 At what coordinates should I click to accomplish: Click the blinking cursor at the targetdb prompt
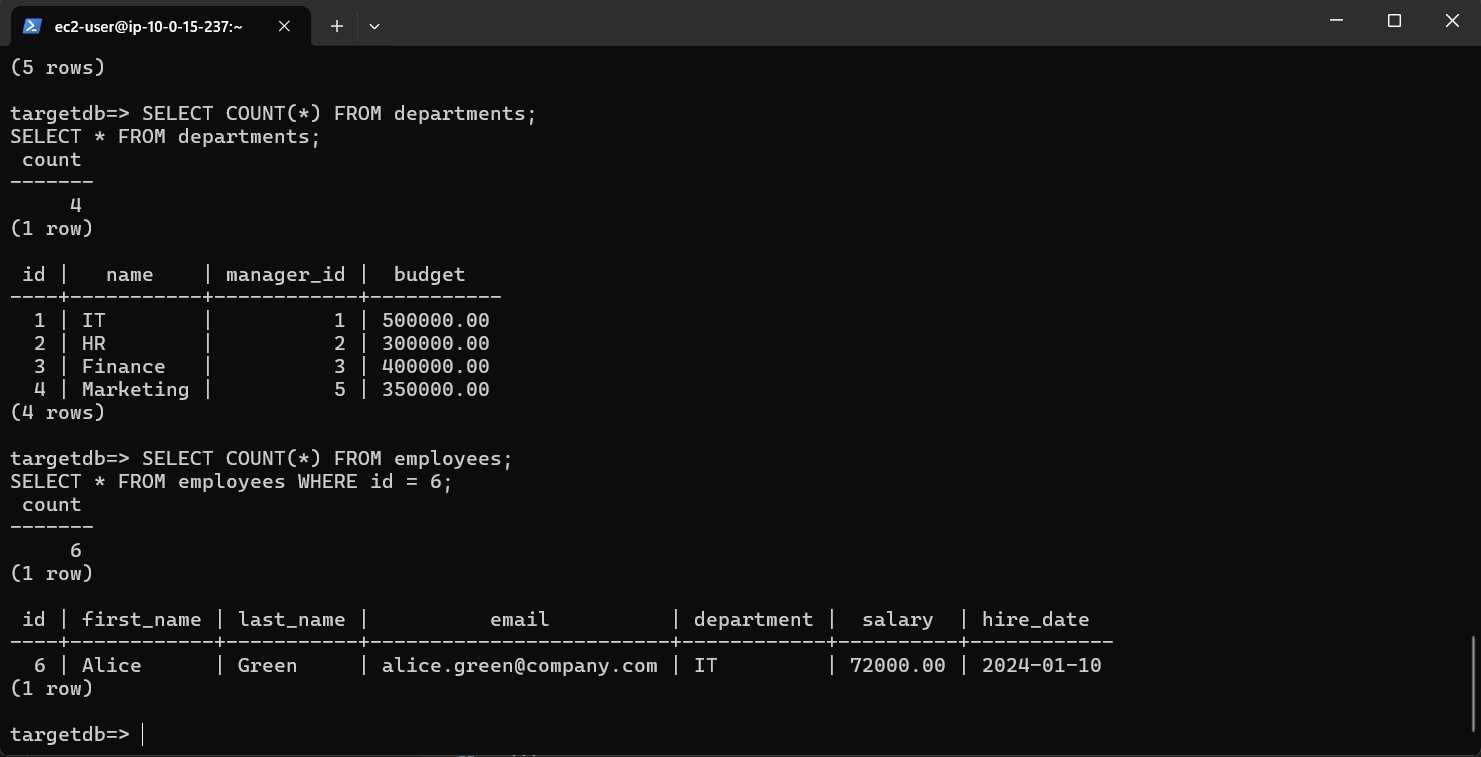[140, 733]
